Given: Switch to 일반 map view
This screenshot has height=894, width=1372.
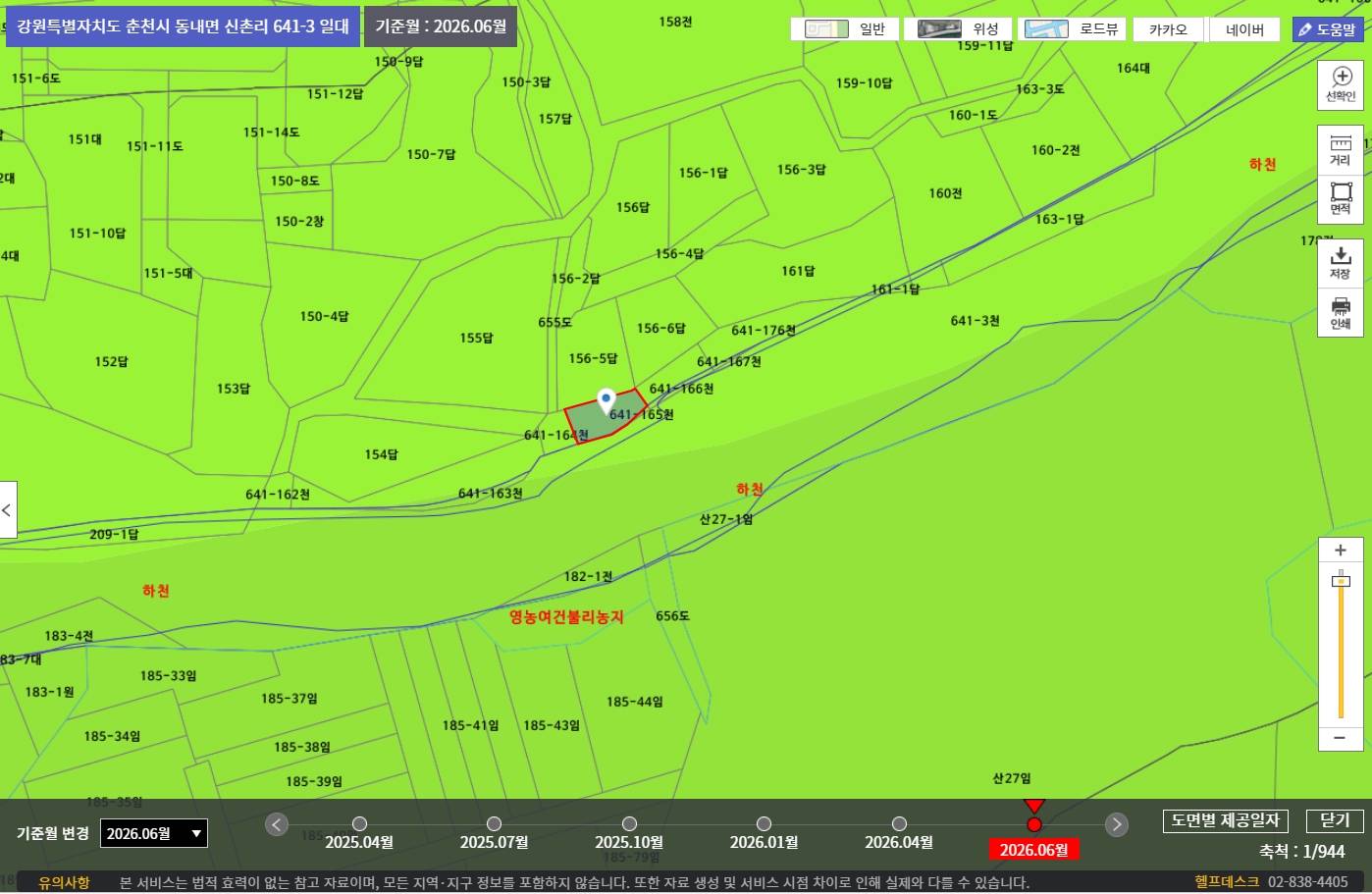Looking at the screenshot, I should [x=847, y=29].
